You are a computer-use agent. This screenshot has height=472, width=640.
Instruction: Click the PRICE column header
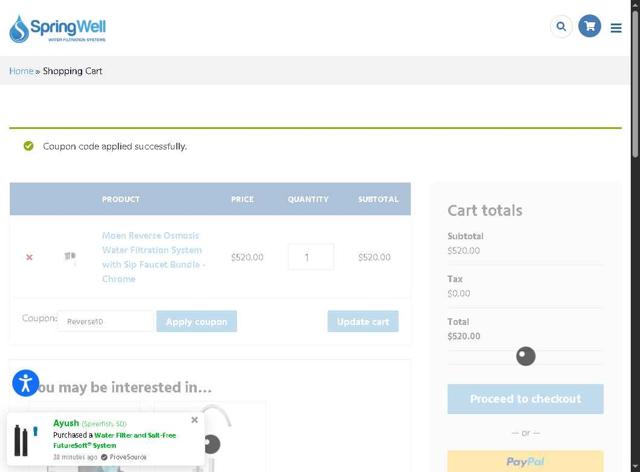242,199
